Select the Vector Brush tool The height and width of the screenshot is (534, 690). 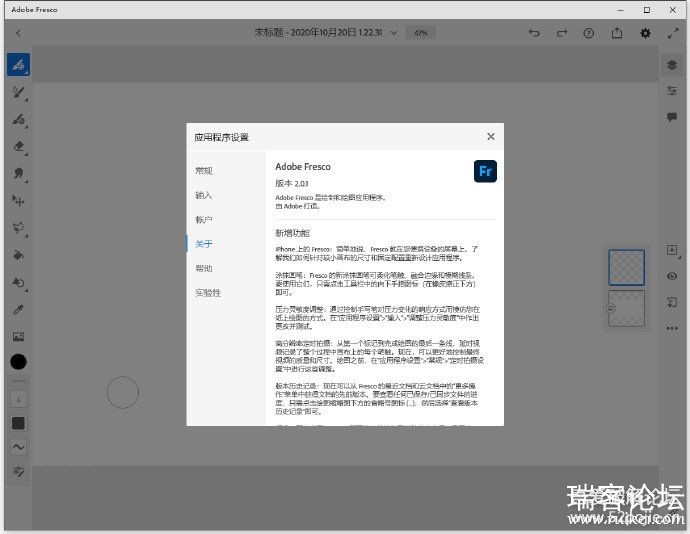(18, 119)
